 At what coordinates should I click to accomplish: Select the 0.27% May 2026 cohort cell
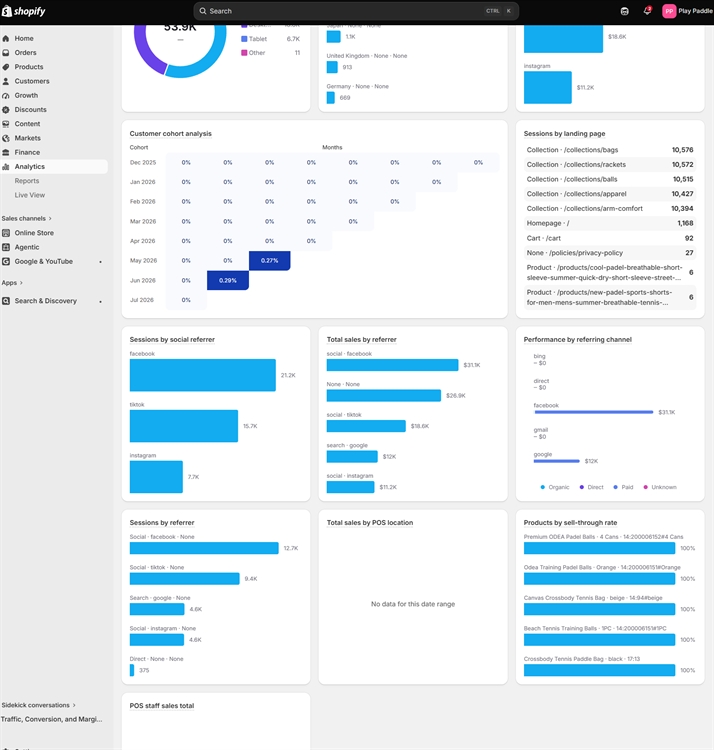click(269, 261)
